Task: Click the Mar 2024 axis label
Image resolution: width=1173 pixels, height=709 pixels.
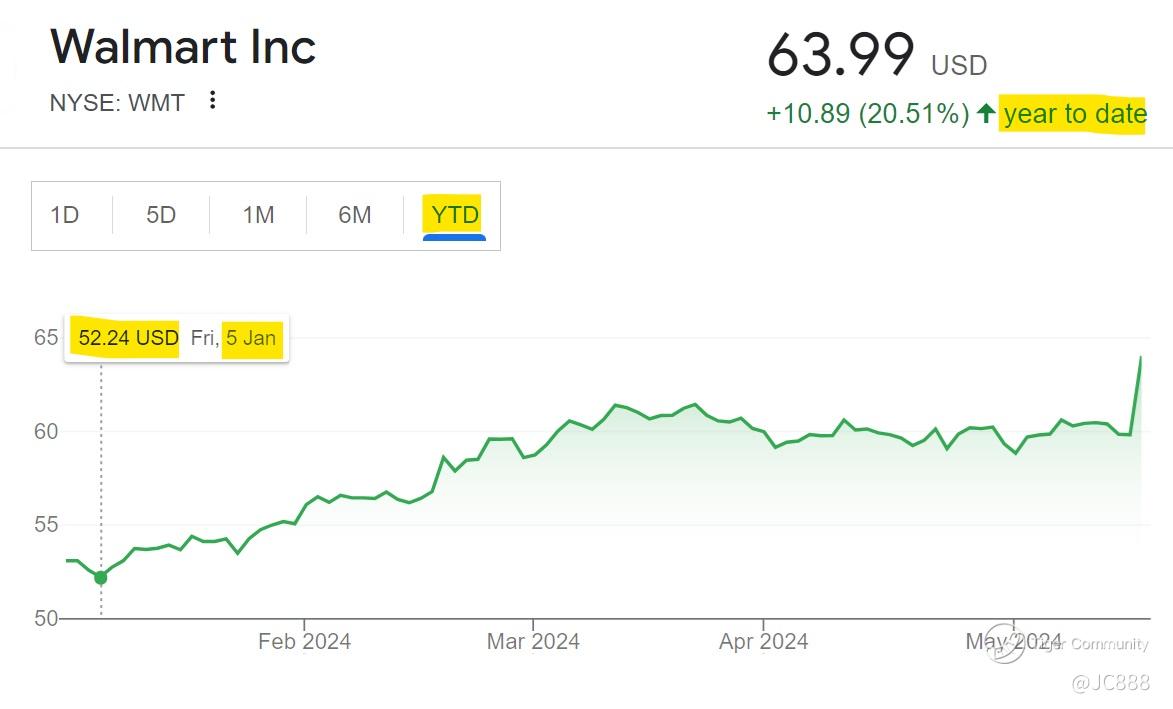Action: pos(533,642)
